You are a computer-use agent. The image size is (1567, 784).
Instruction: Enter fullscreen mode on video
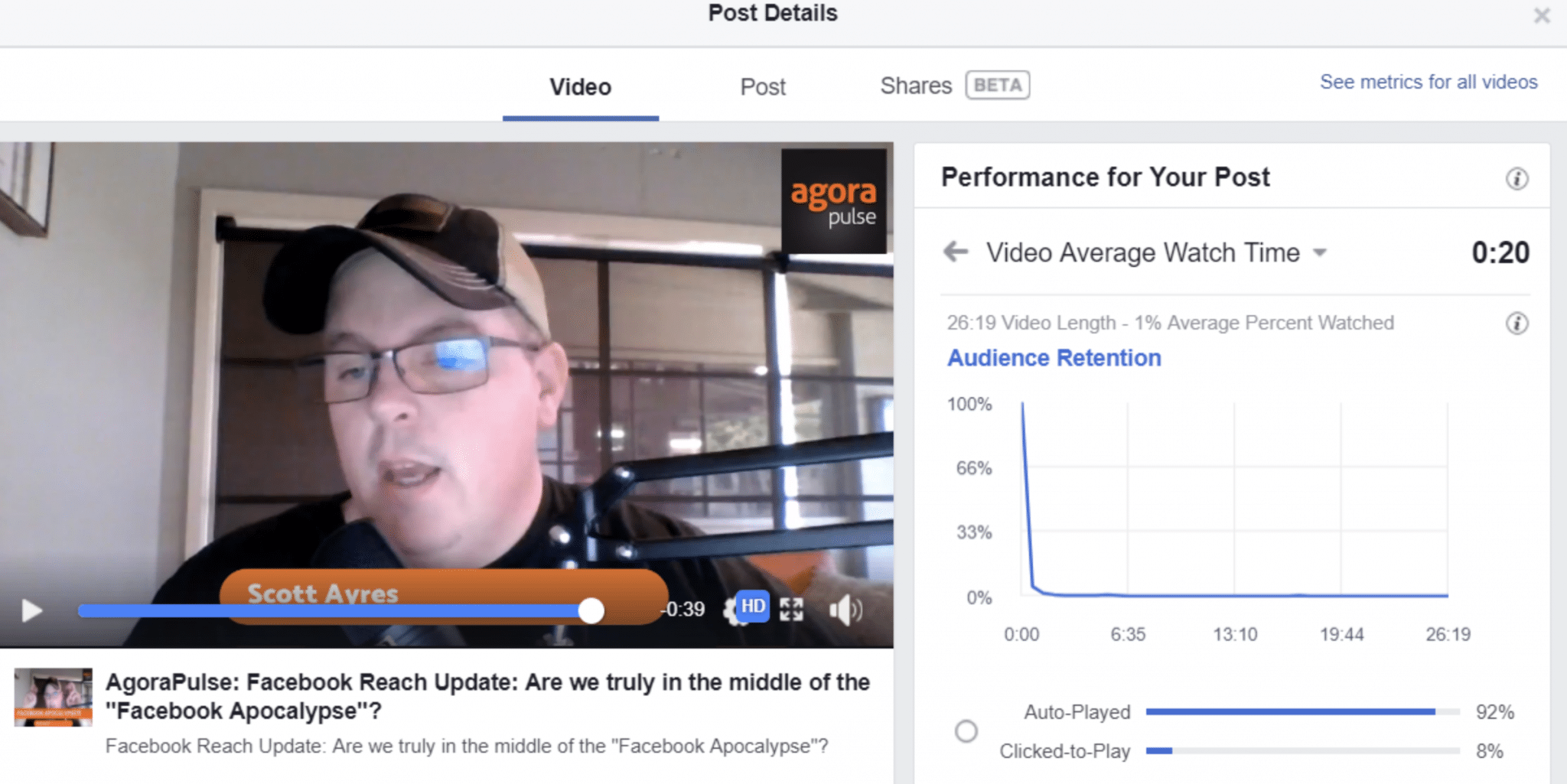(x=791, y=610)
